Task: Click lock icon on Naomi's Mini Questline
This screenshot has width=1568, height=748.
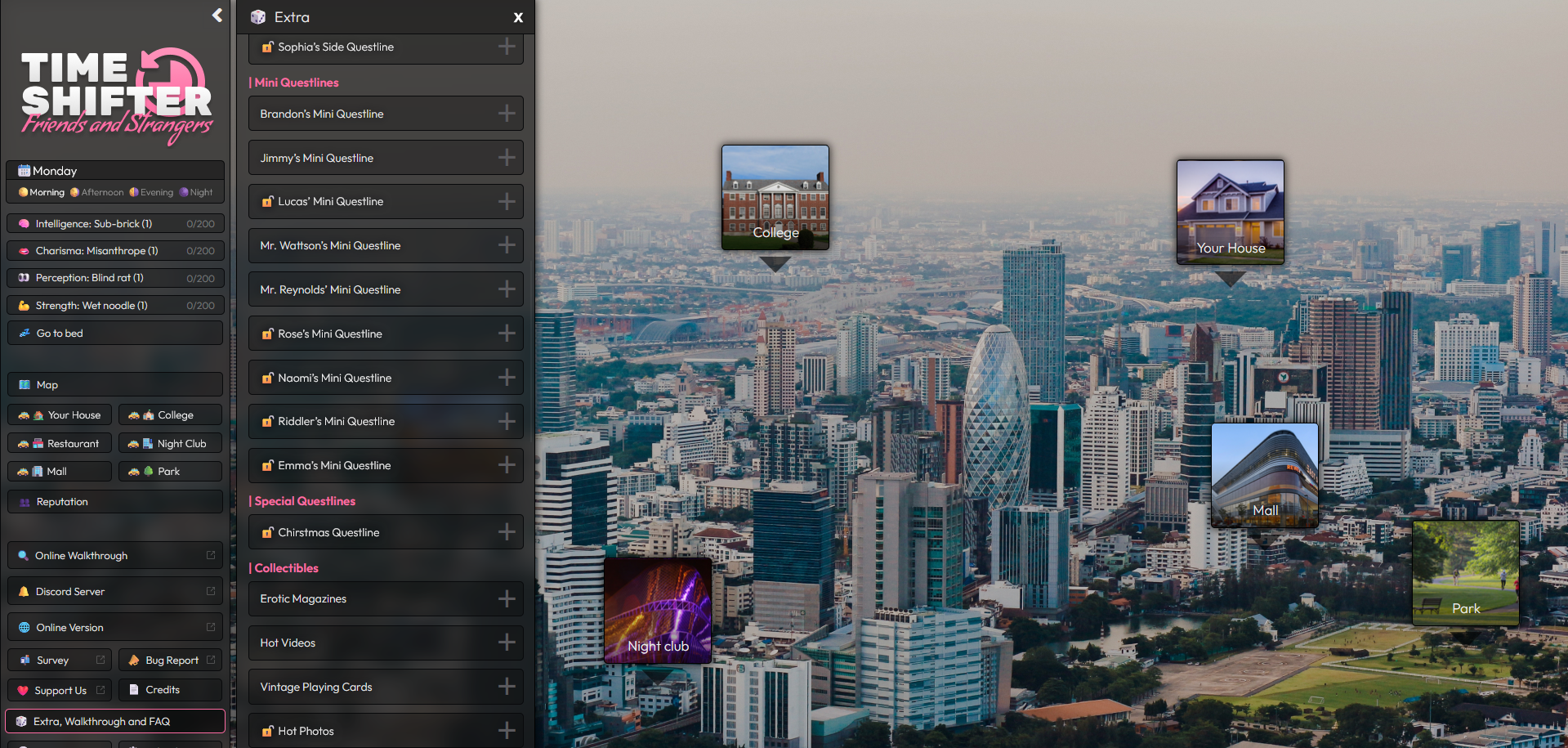Action: point(267,378)
